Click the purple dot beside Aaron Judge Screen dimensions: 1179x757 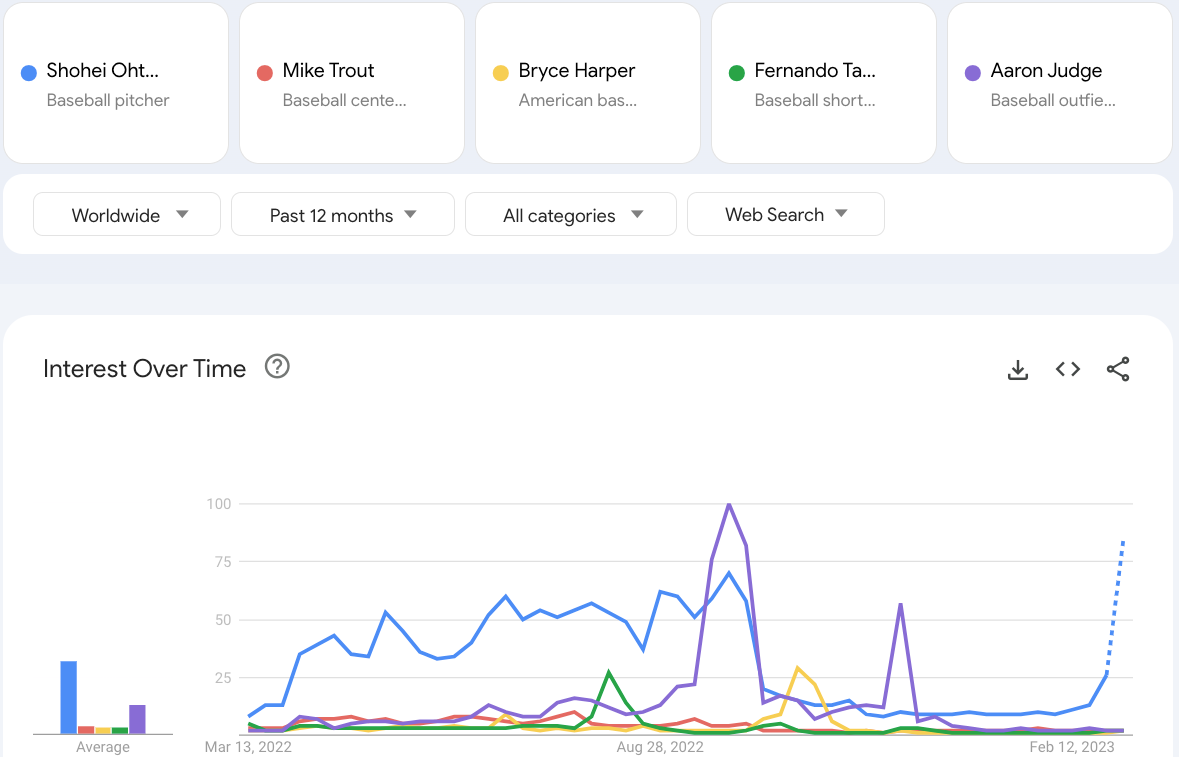[x=973, y=73]
